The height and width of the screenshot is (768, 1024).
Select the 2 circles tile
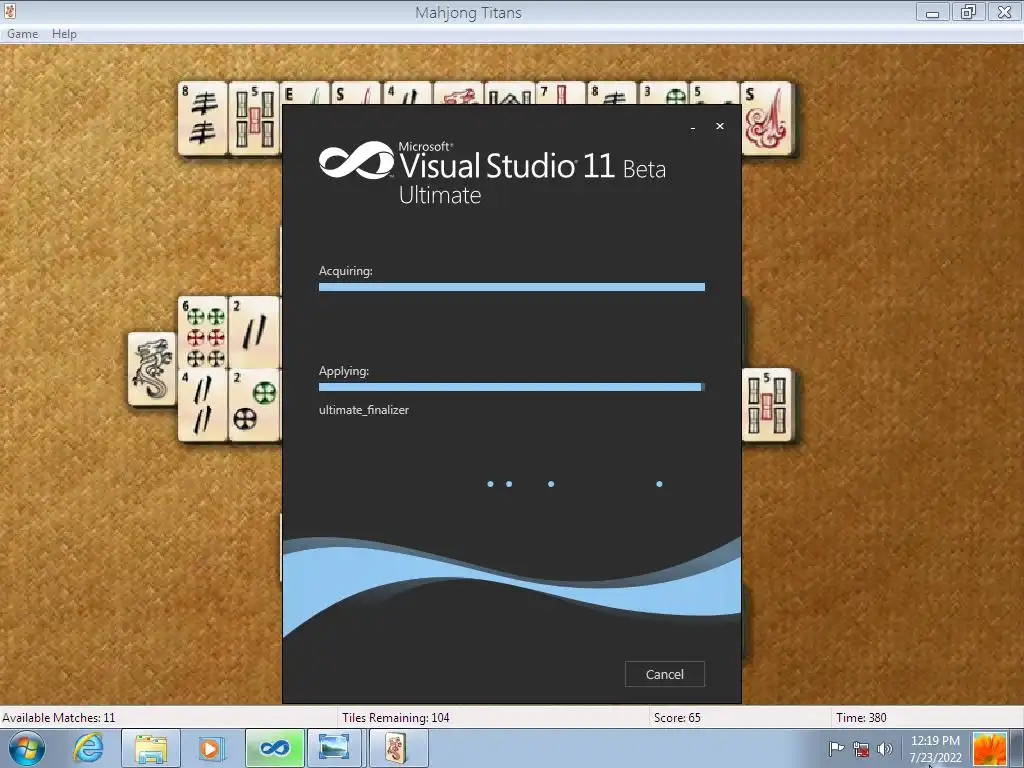click(x=255, y=405)
